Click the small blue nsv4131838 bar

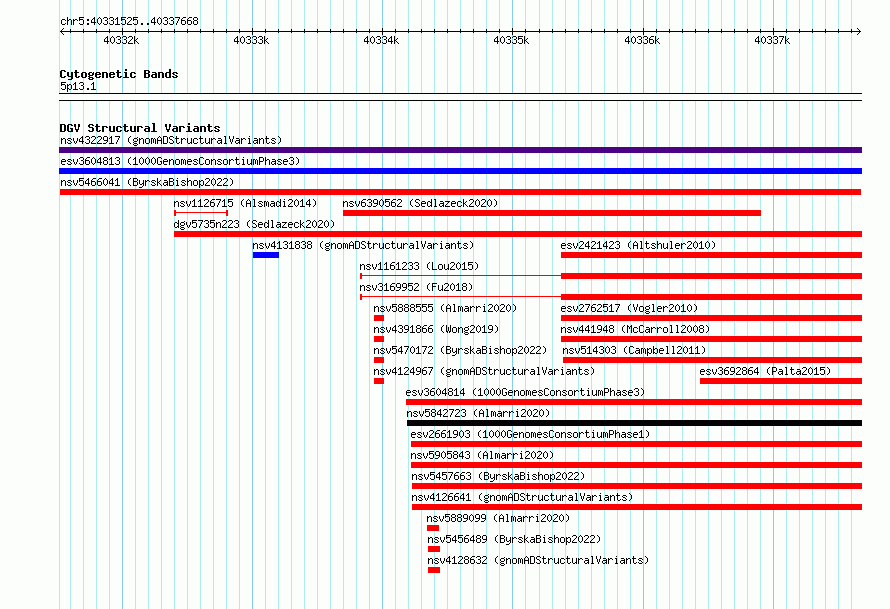pos(266,255)
